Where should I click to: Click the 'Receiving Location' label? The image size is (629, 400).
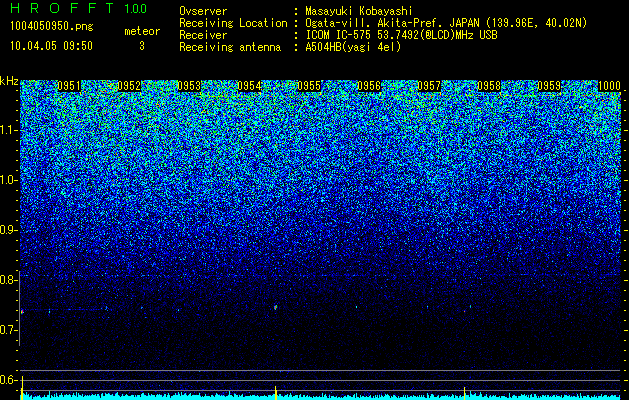click(233, 23)
